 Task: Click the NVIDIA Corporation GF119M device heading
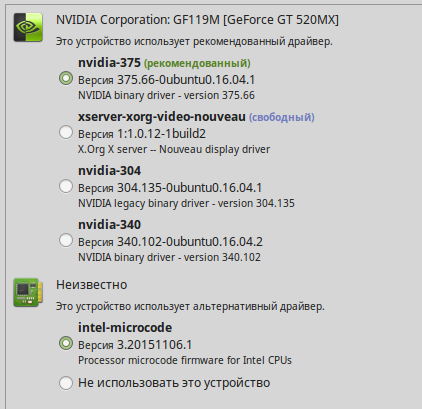point(197,20)
